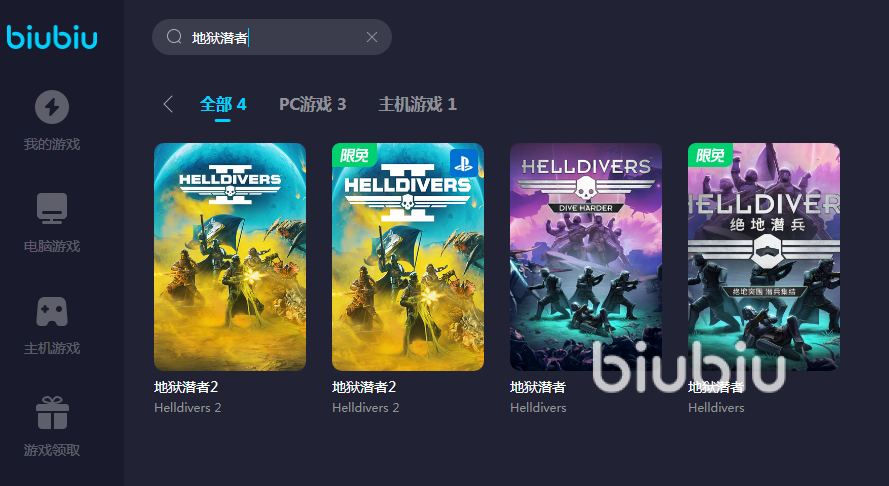Click 地狱潜者2 title under first cover
The image size is (889, 486).
coord(186,387)
